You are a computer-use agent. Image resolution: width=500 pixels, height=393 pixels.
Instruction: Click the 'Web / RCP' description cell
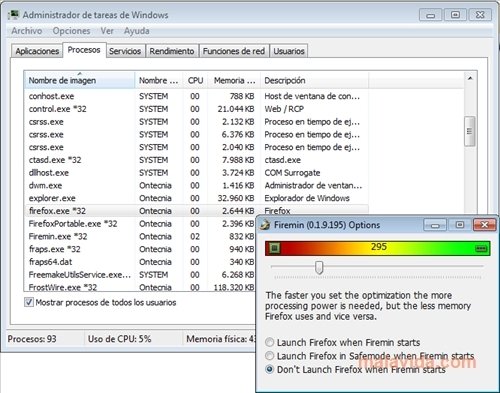click(284, 109)
